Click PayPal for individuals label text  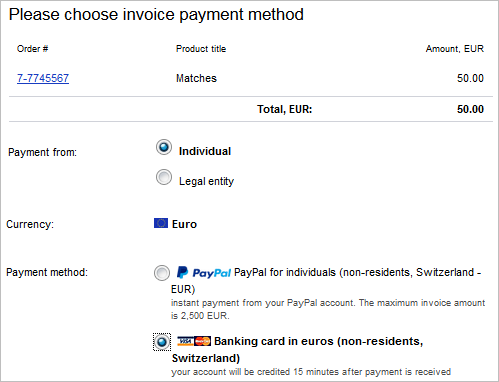coord(326,281)
